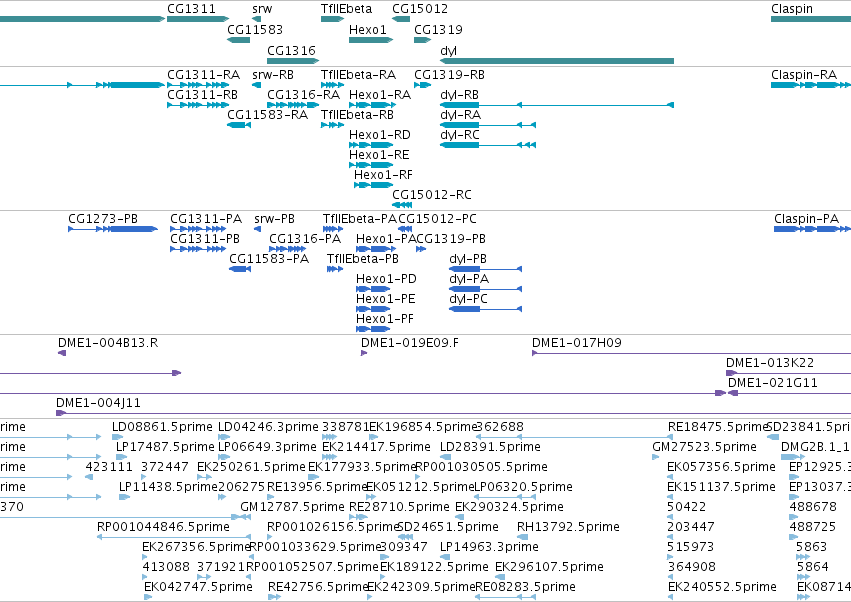Click the DME1-017H09 BAC label
The width and height of the screenshot is (851, 602).
[x=576, y=343]
